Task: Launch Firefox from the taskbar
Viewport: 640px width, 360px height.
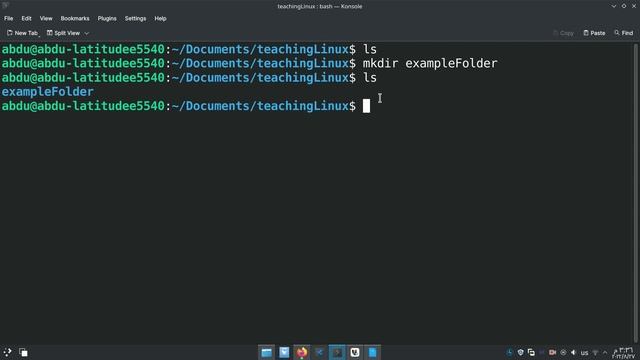Action: [302, 352]
